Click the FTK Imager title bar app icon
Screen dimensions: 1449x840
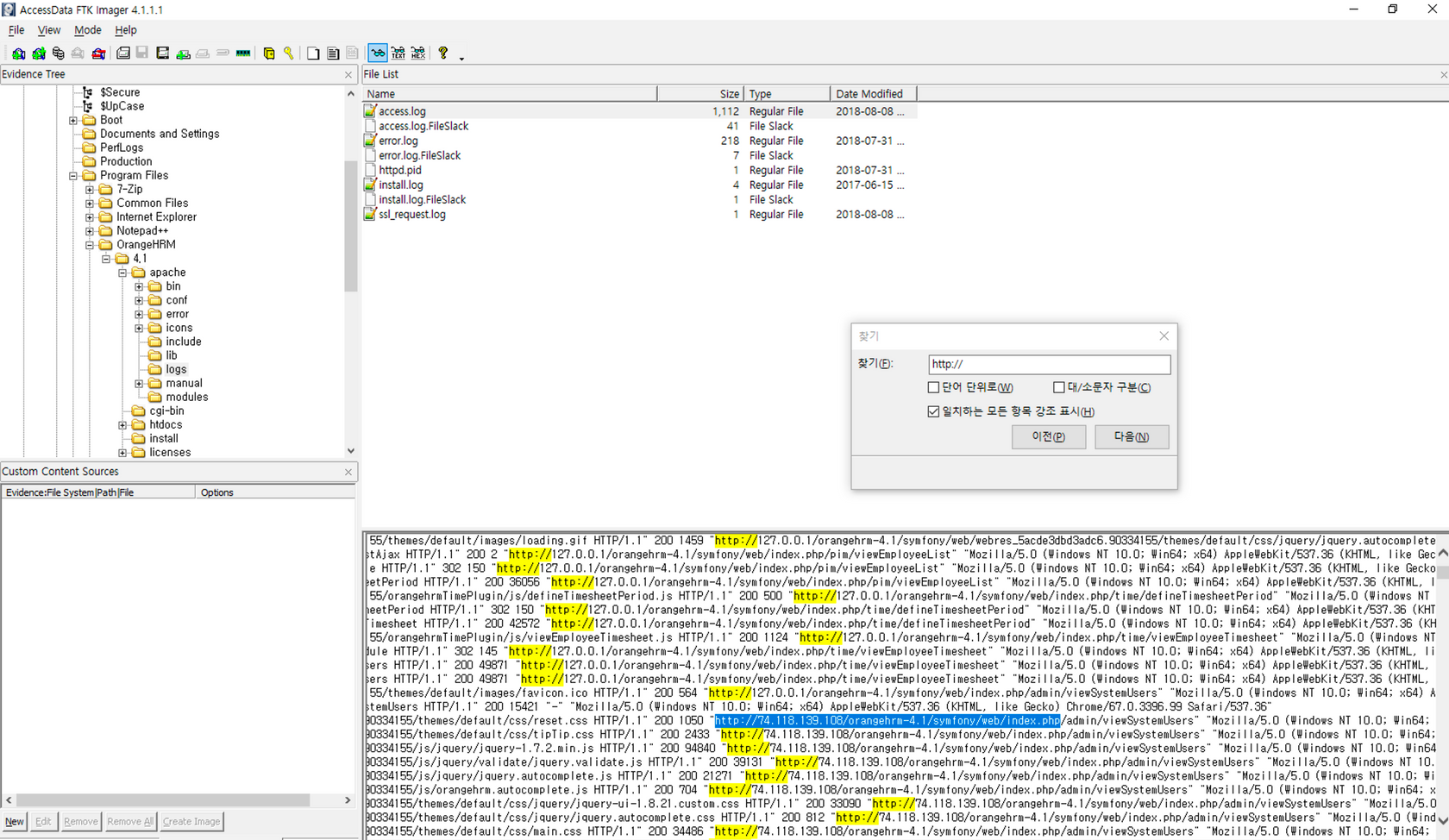point(9,9)
